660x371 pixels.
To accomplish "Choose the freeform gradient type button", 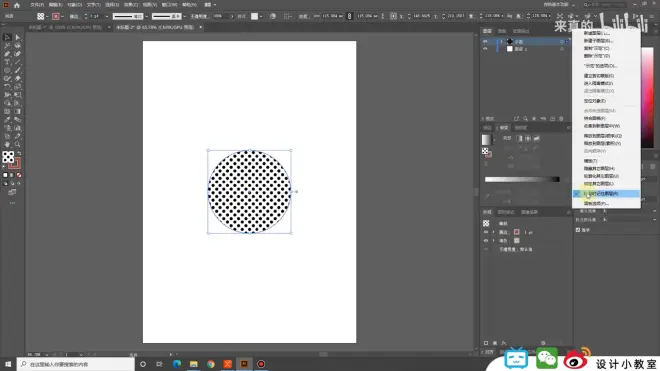I will coord(537,139).
